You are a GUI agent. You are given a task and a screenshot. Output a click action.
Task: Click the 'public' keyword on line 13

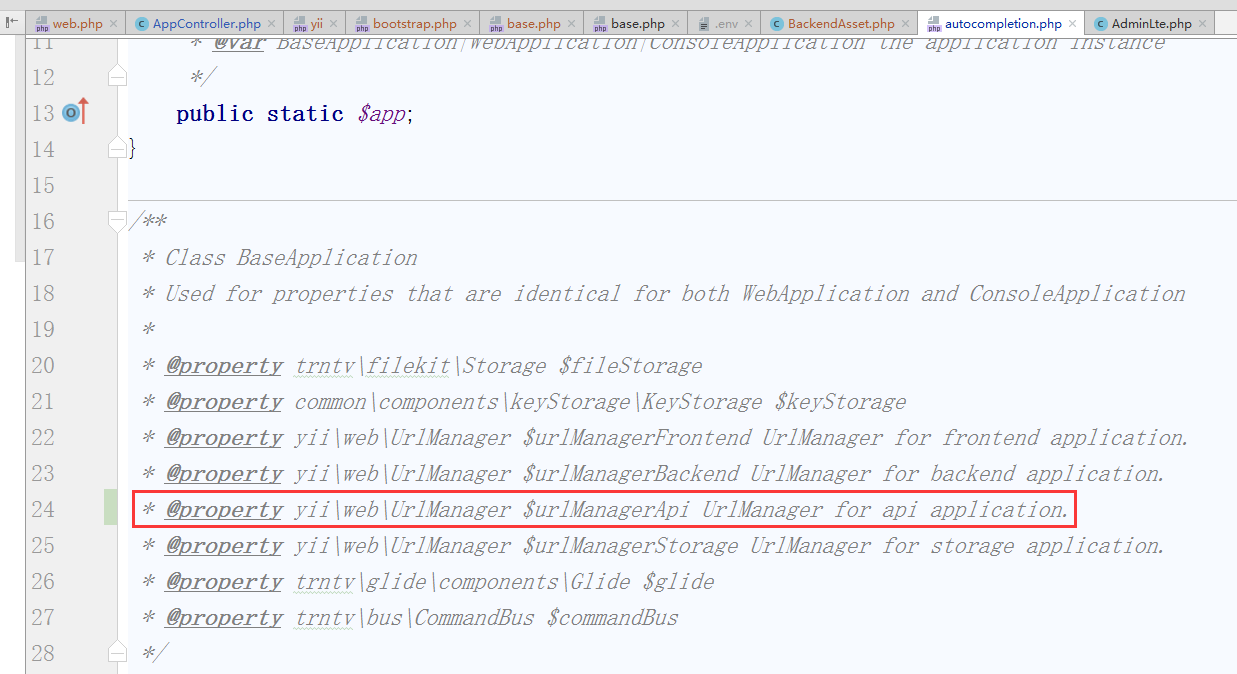click(215, 114)
